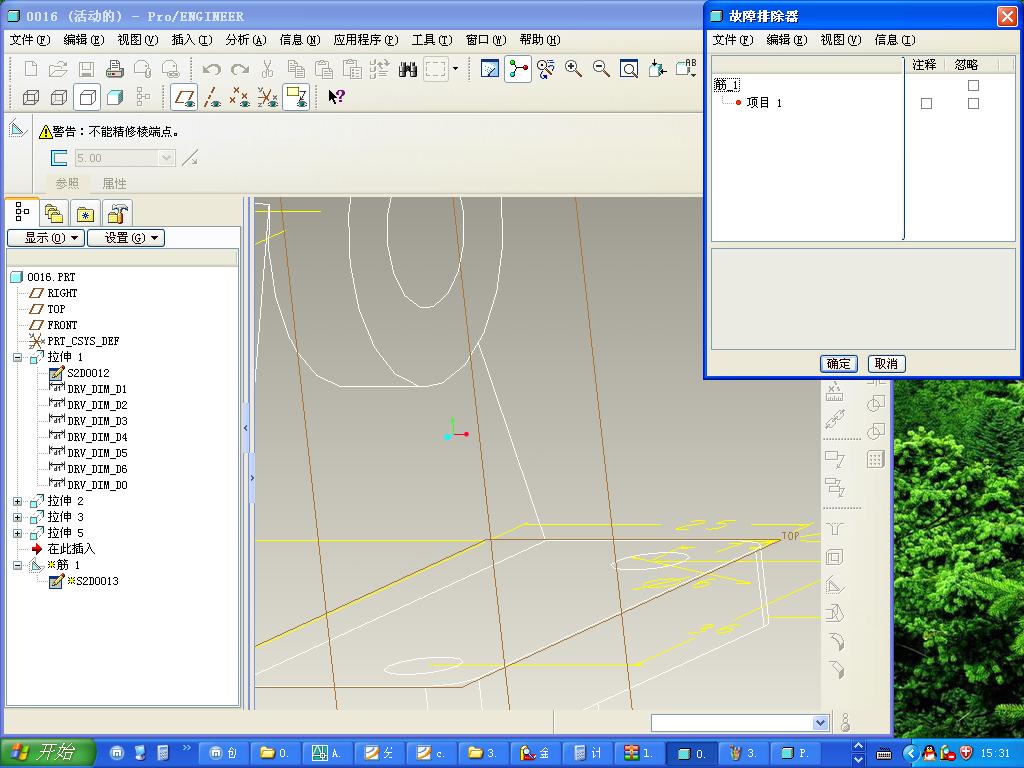Viewport: 1024px width, 768px height.
Task: Check the ignore box for 筋_1
Action: pyautogui.click(x=973, y=86)
